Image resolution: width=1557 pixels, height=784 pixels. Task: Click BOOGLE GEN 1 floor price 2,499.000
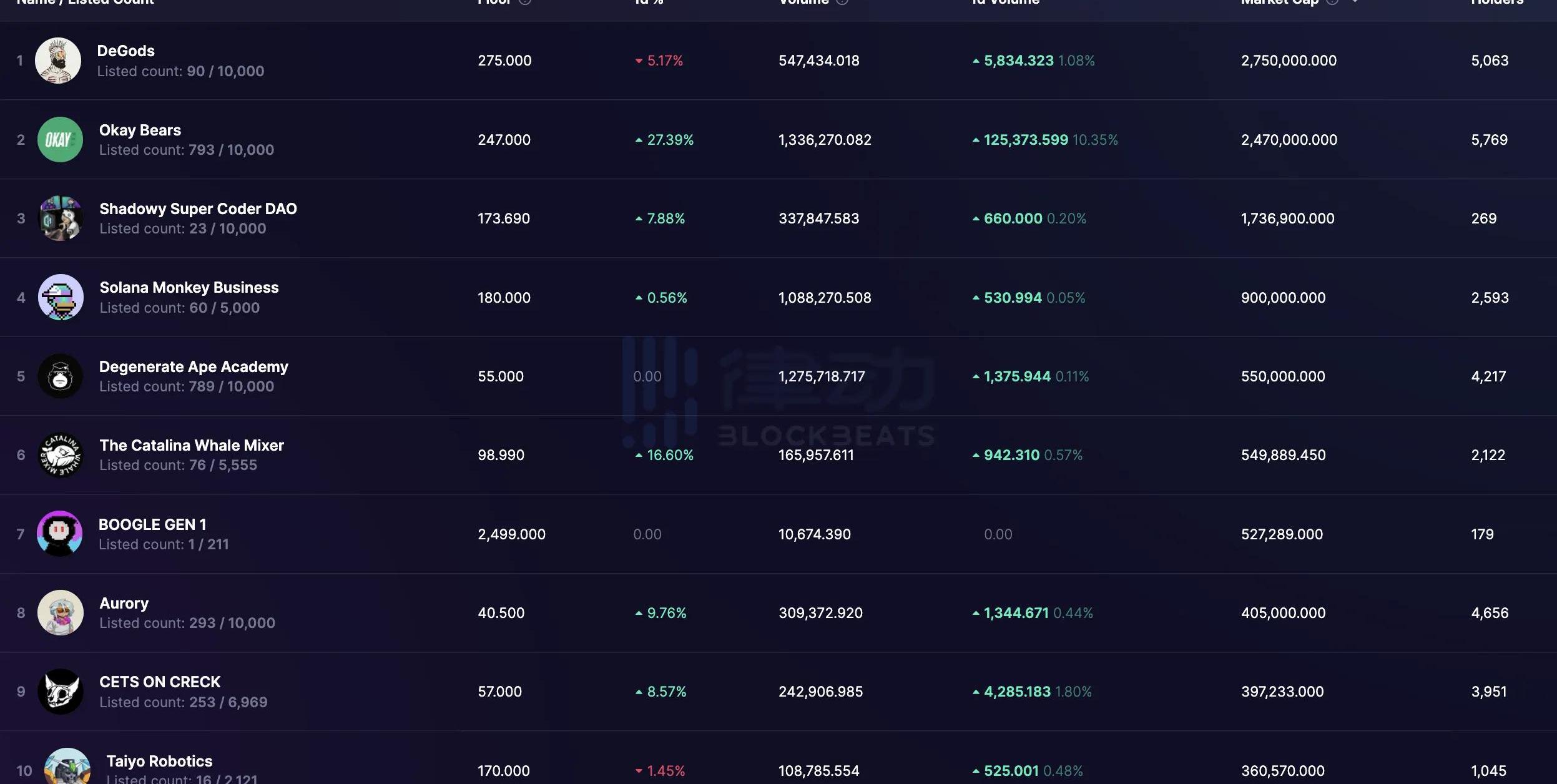(x=511, y=534)
